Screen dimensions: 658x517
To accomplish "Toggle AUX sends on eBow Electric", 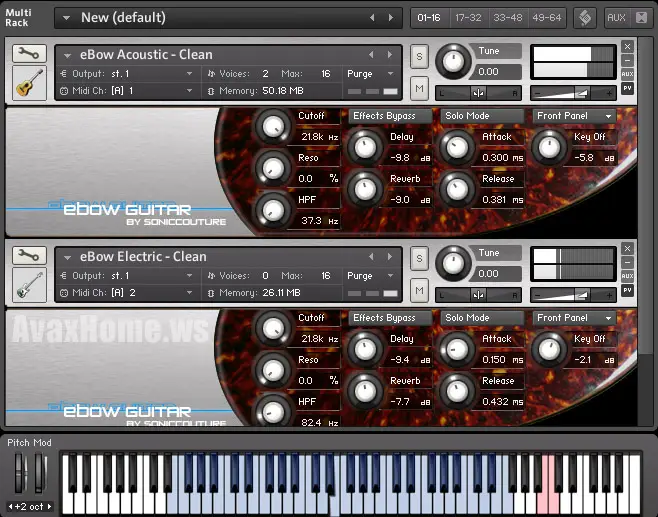I will click(x=627, y=276).
